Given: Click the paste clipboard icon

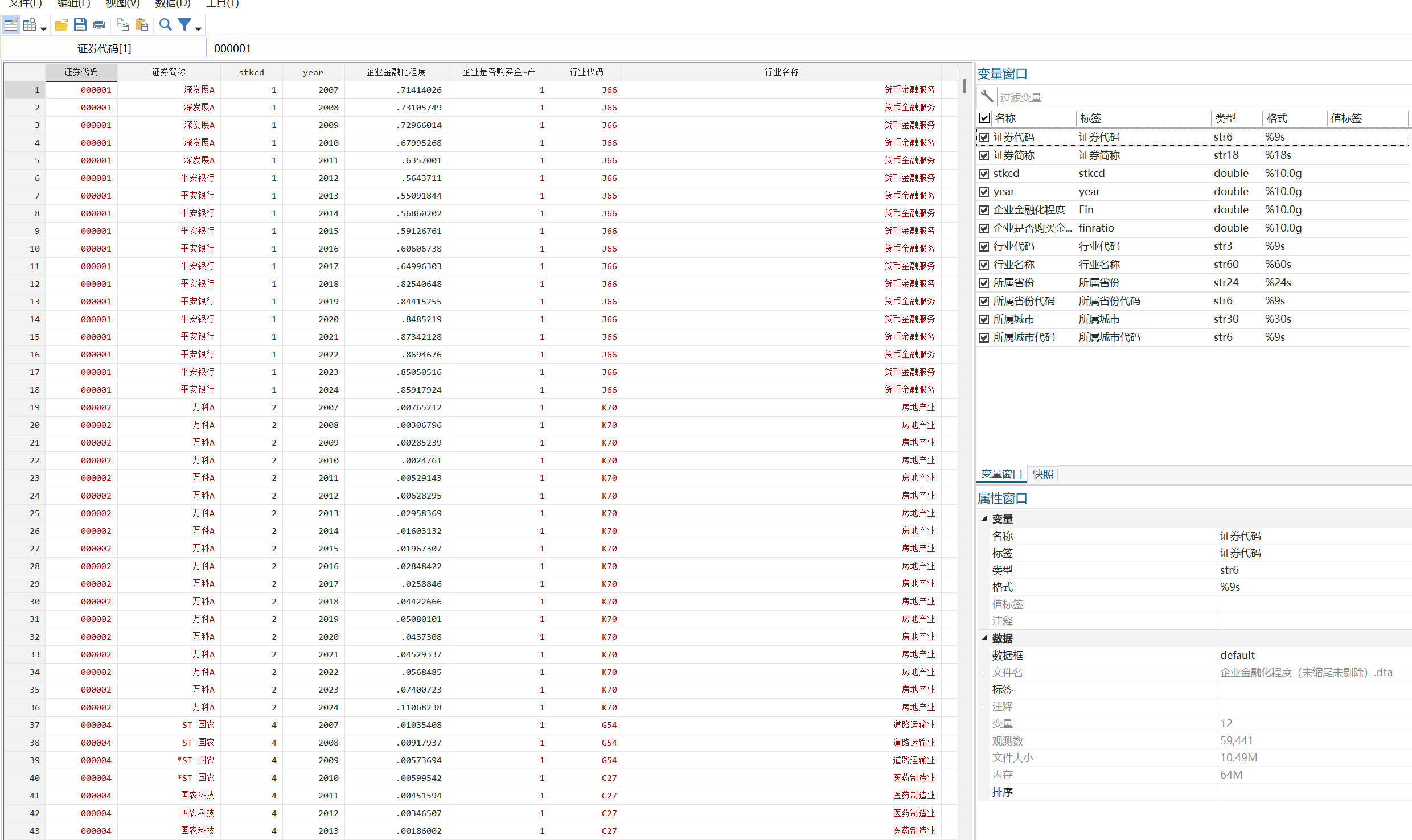Looking at the screenshot, I should pyautogui.click(x=142, y=24).
